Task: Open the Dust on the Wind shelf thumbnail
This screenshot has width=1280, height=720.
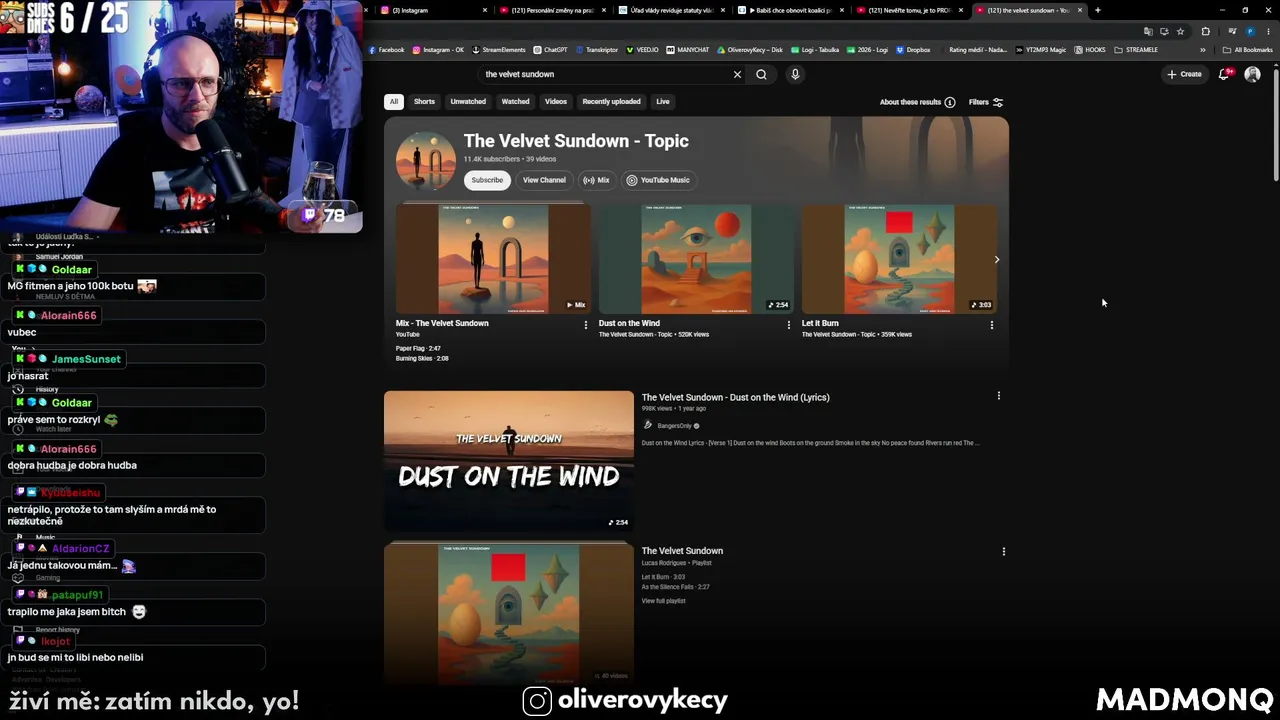Action: click(x=696, y=259)
